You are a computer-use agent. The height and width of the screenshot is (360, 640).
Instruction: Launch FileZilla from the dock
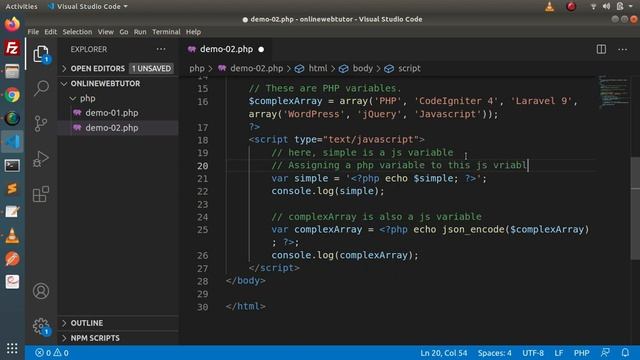point(12,48)
